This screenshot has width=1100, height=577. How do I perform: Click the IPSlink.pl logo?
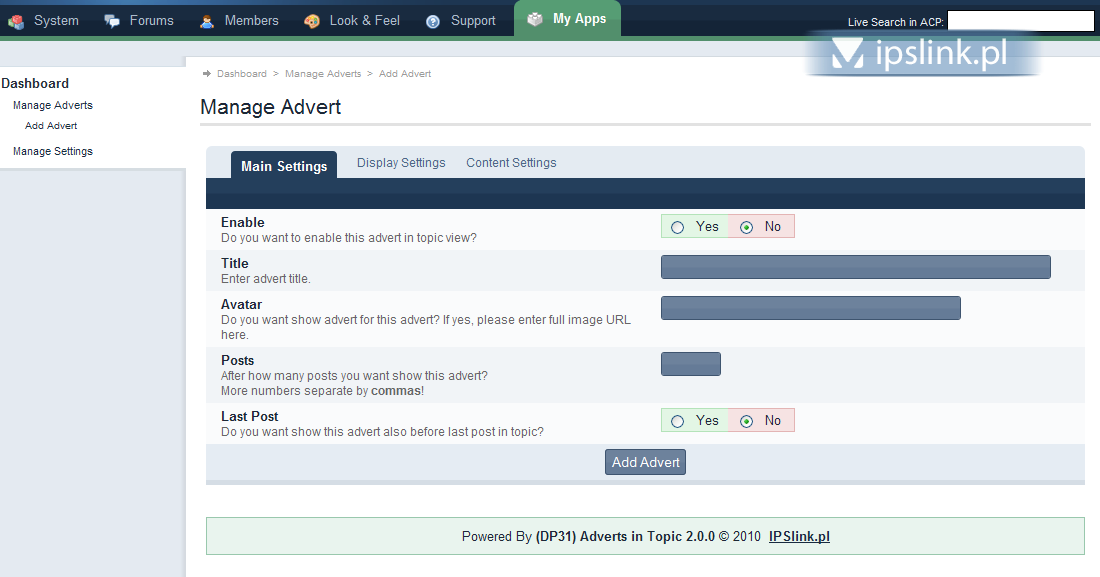click(922, 54)
